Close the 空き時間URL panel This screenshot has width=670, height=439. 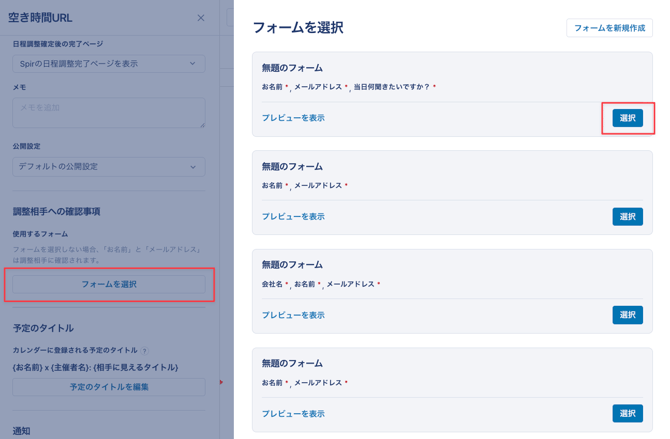point(201,18)
